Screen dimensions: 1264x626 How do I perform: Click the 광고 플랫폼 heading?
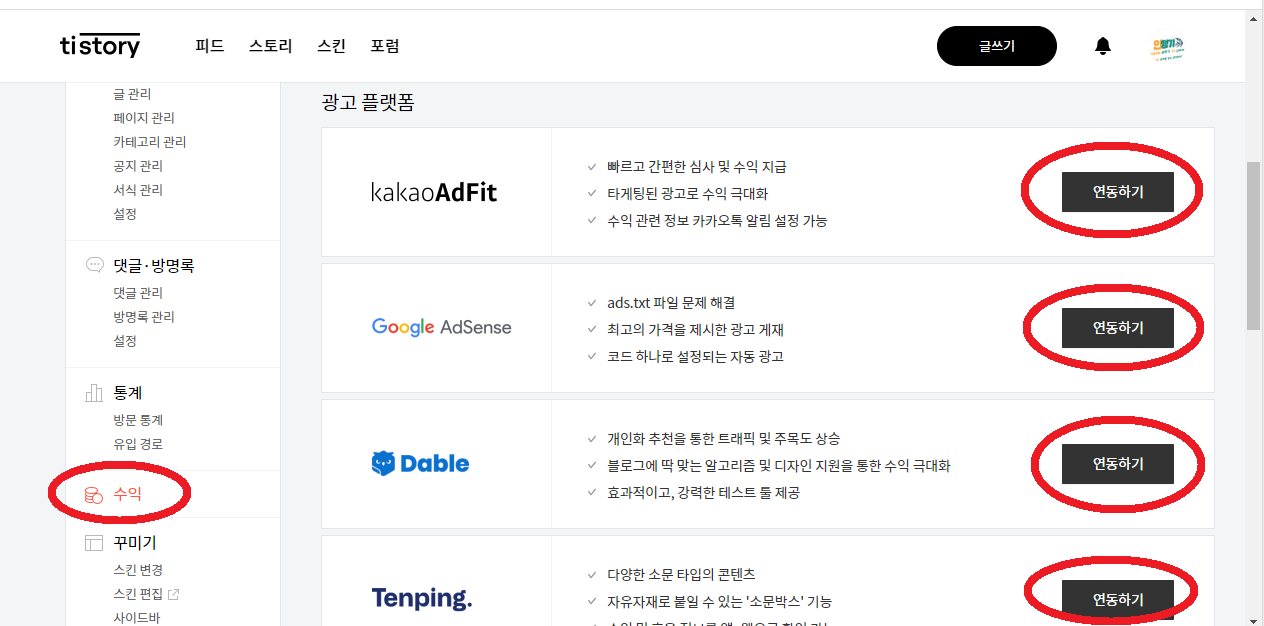pyautogui.click(x=368, y=102)
